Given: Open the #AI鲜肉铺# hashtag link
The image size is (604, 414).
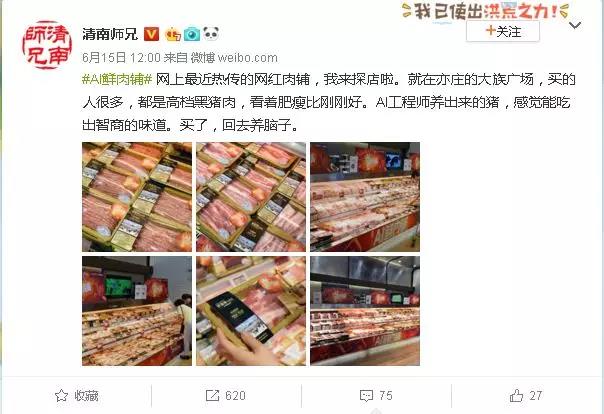Looking at the screenshot, I should [117, 80].
